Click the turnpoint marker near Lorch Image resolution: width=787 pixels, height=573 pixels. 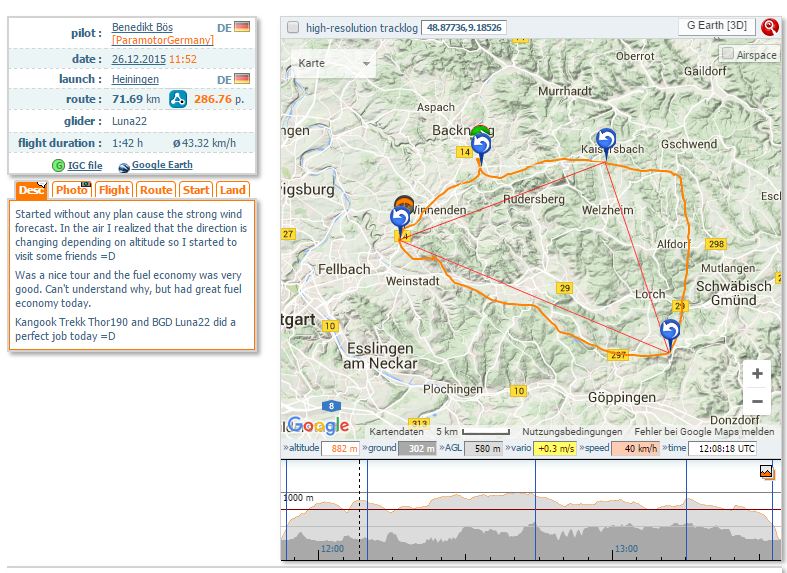[670, 331]
